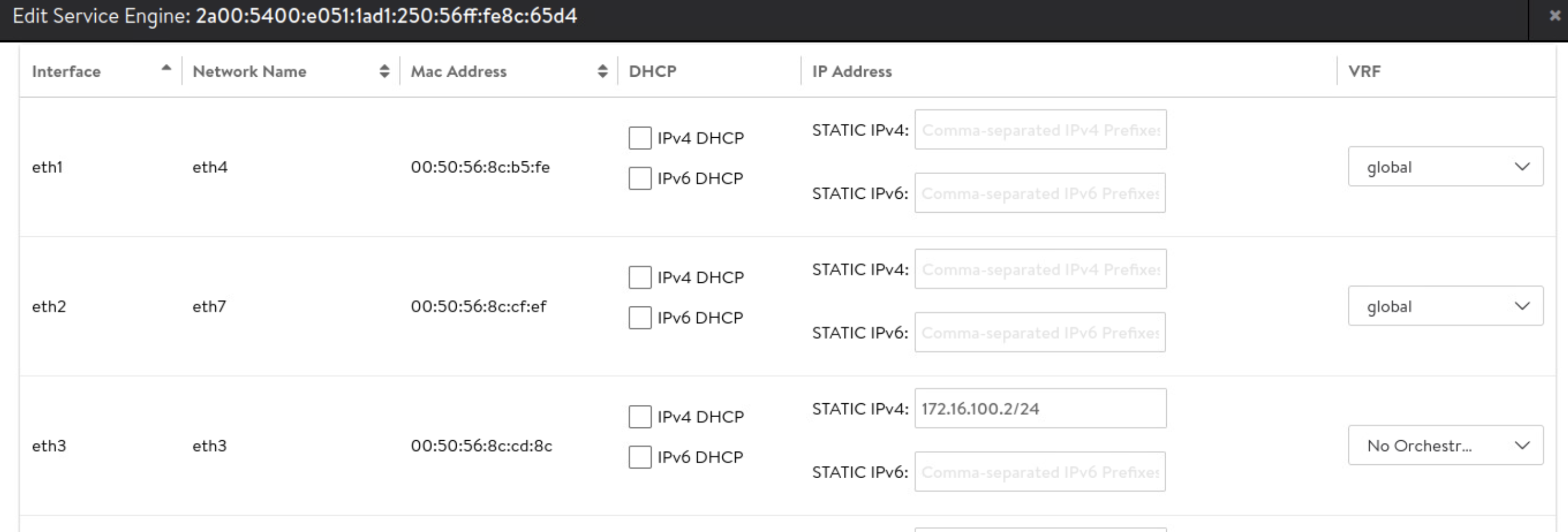Image resolution: width=1568 pixels, height=532 pixels.
Task: Expand eth2 VRF global dropdown
Action: pyautogui.click(x=1445, y=306)
